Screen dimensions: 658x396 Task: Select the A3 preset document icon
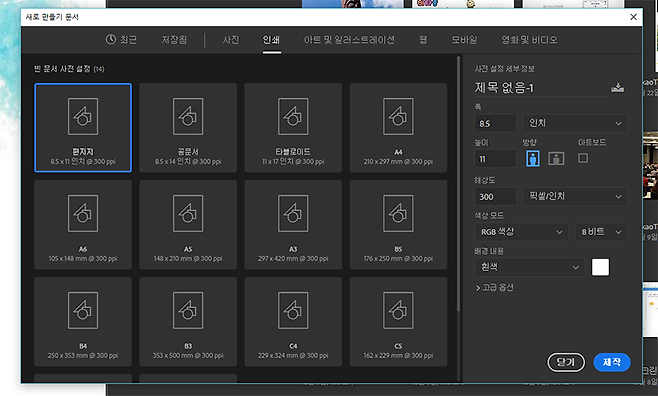(x=293, y=214)
